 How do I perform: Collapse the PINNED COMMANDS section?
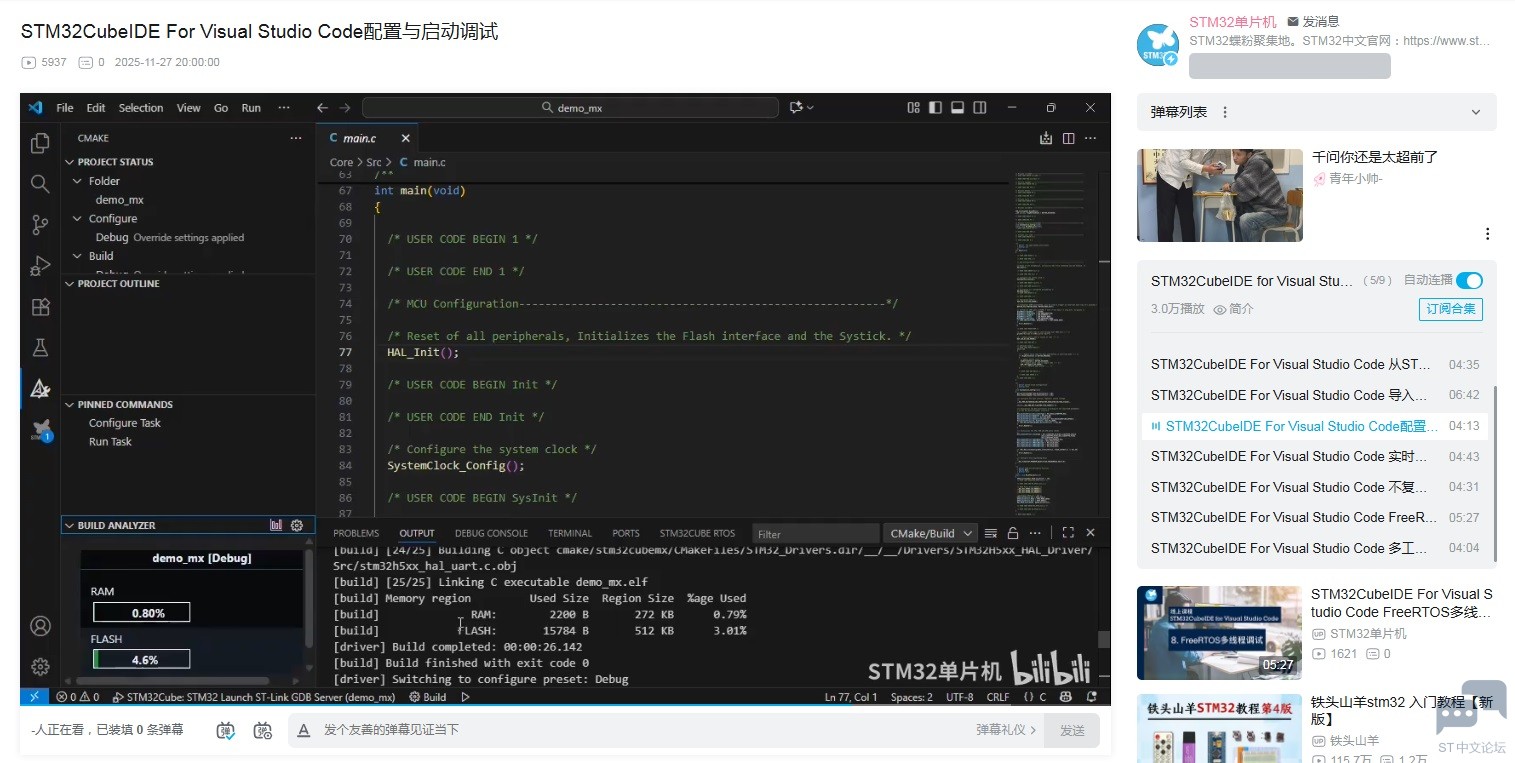[x=70, y=405]
